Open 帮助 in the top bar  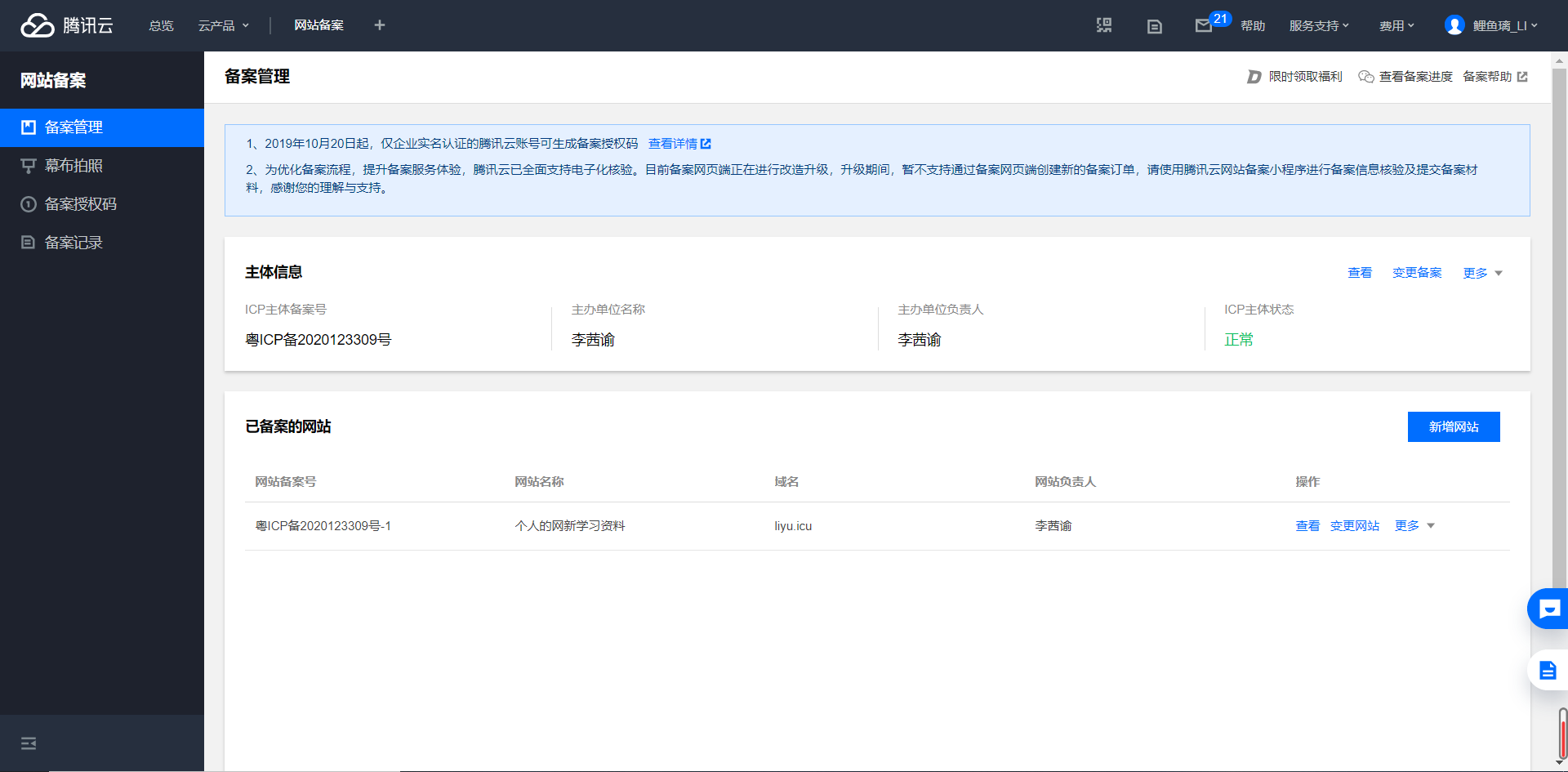tap(1253, 26)
